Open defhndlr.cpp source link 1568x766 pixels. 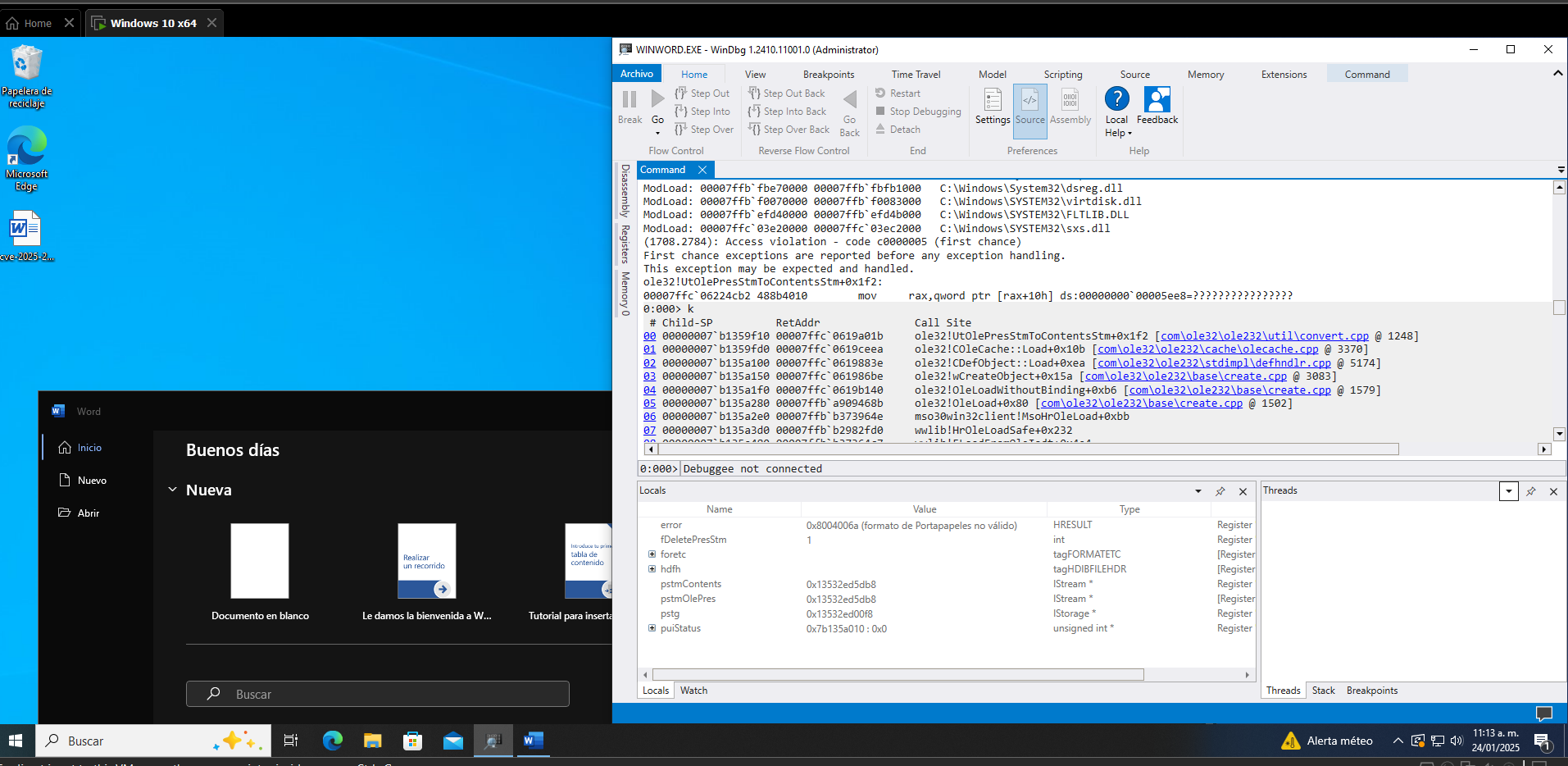[1214, 362]
